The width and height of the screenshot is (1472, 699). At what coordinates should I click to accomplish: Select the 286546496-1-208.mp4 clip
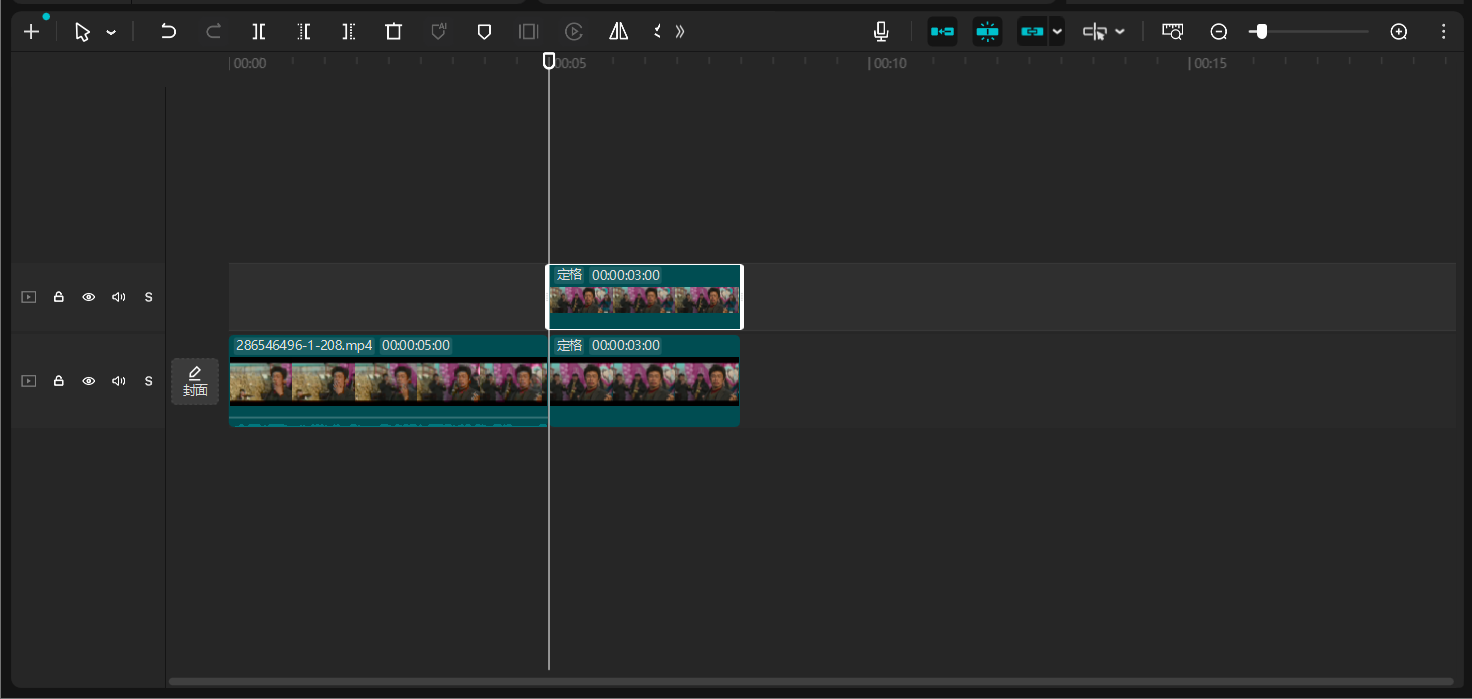click(389, 381)
